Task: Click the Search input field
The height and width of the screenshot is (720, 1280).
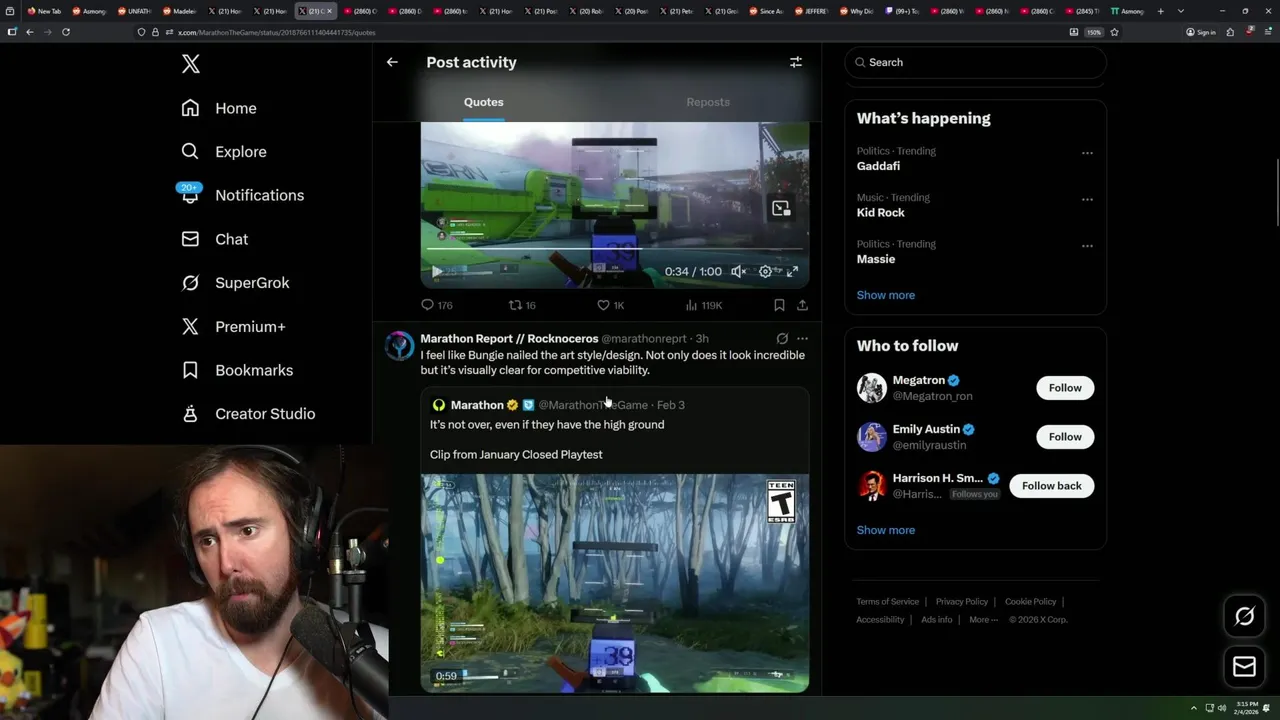Action: tap(975, 62)
